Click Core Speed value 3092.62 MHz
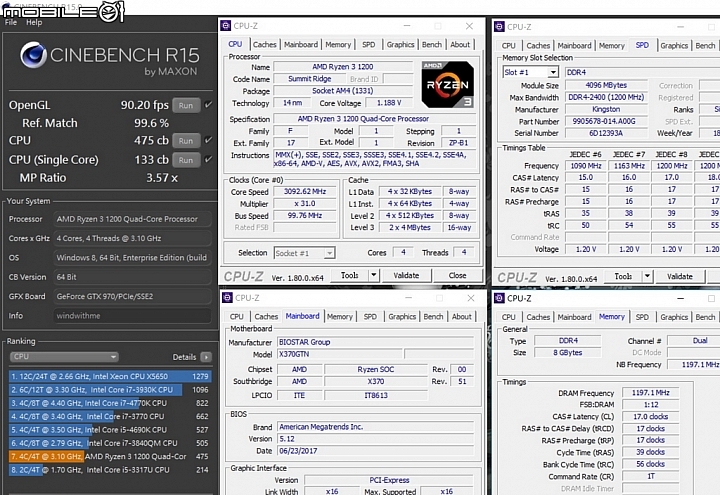Image resolution: width=720 pixels, height=495 pixels. click(x=305, y=191)
